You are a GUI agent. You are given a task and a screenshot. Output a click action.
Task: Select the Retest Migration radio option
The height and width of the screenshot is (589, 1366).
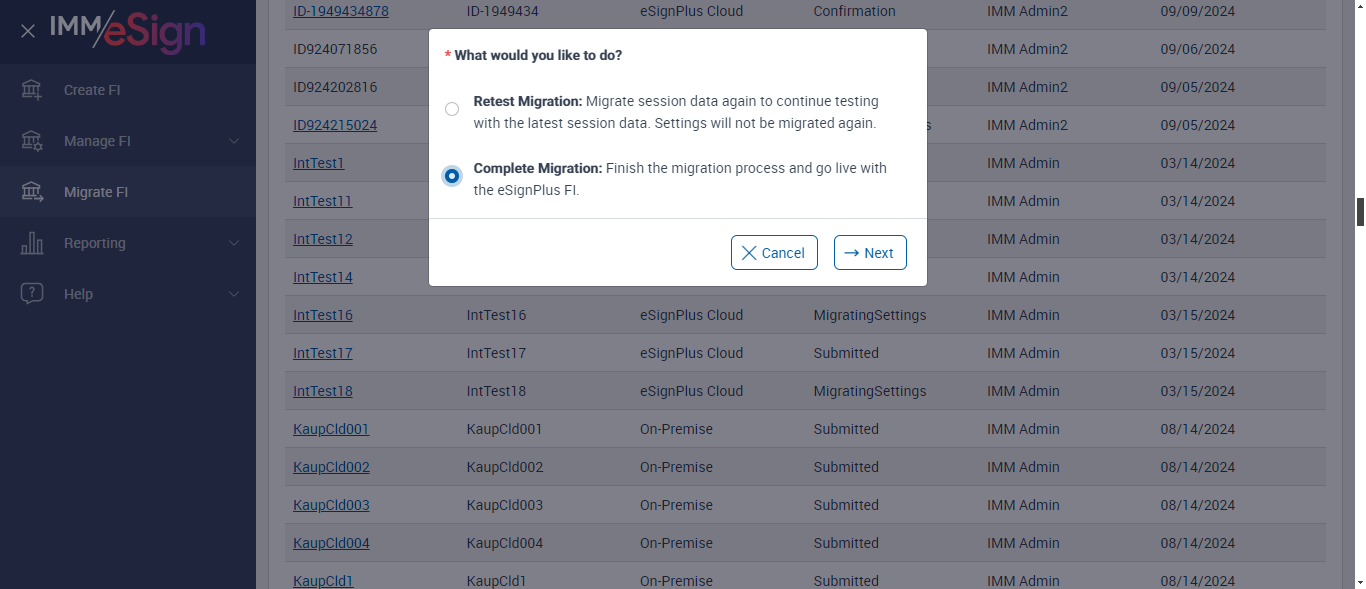click(x=452, y=109)
